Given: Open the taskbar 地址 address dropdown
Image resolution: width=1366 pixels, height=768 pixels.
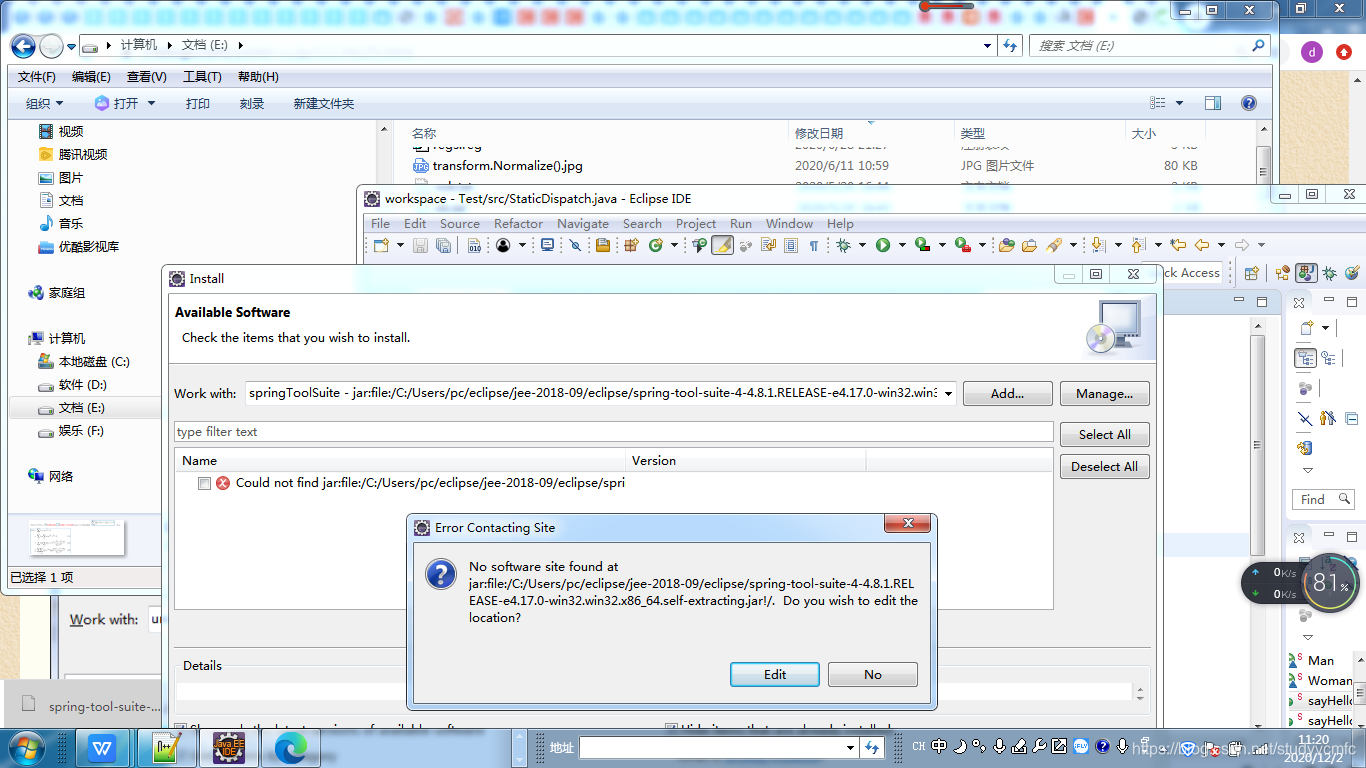Looking at the screenshot, I should pyautogui.click(x=850, y=747).
